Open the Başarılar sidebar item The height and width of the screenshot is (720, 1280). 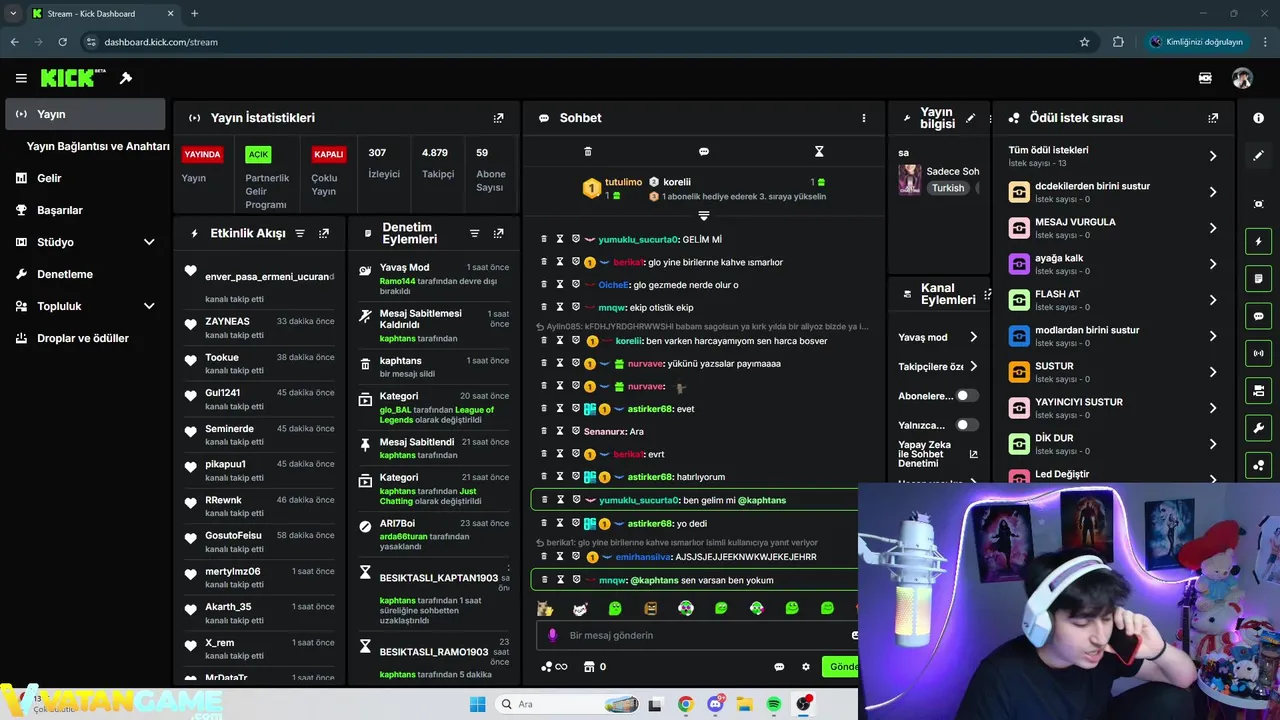(x=85, y=210)
